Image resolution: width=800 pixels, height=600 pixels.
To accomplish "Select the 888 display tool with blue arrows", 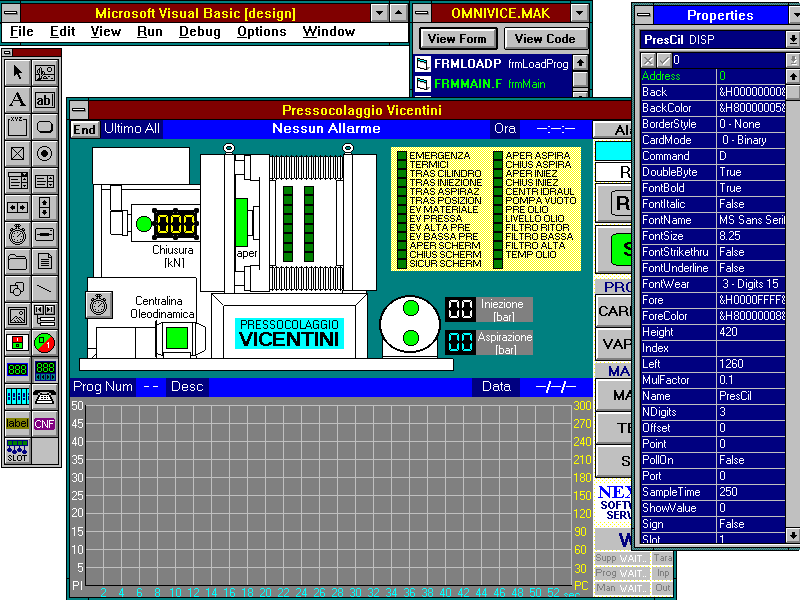I will (x=44, y=370).
